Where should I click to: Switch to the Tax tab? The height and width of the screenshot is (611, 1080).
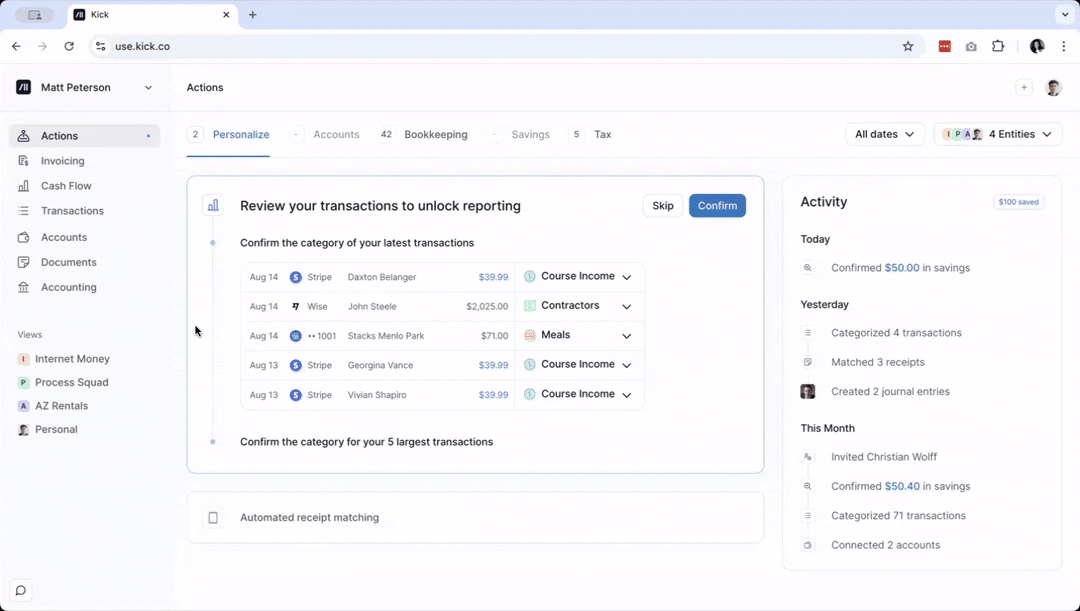[602, 134]
